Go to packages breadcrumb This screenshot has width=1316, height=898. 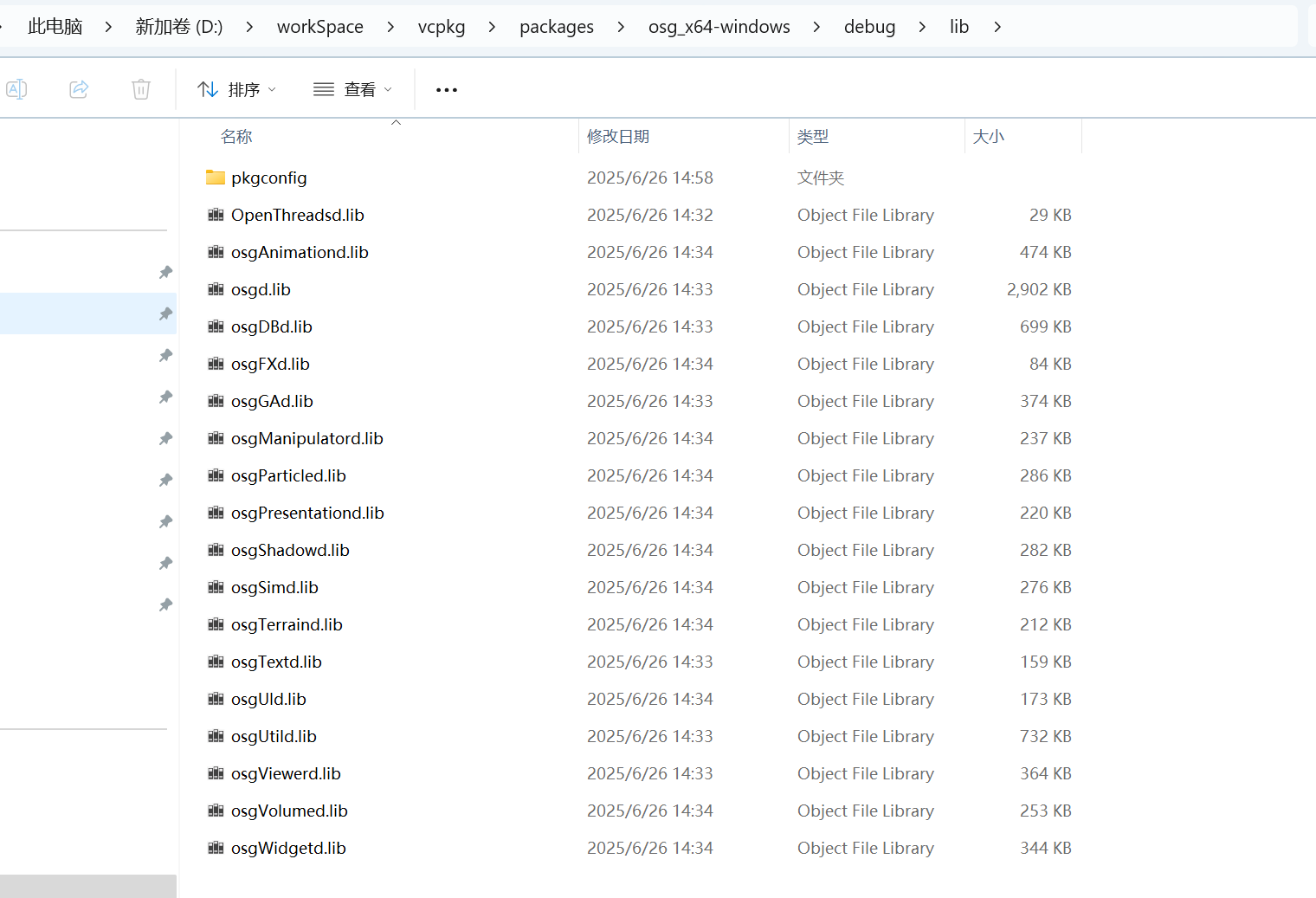(x=557, y=27)
